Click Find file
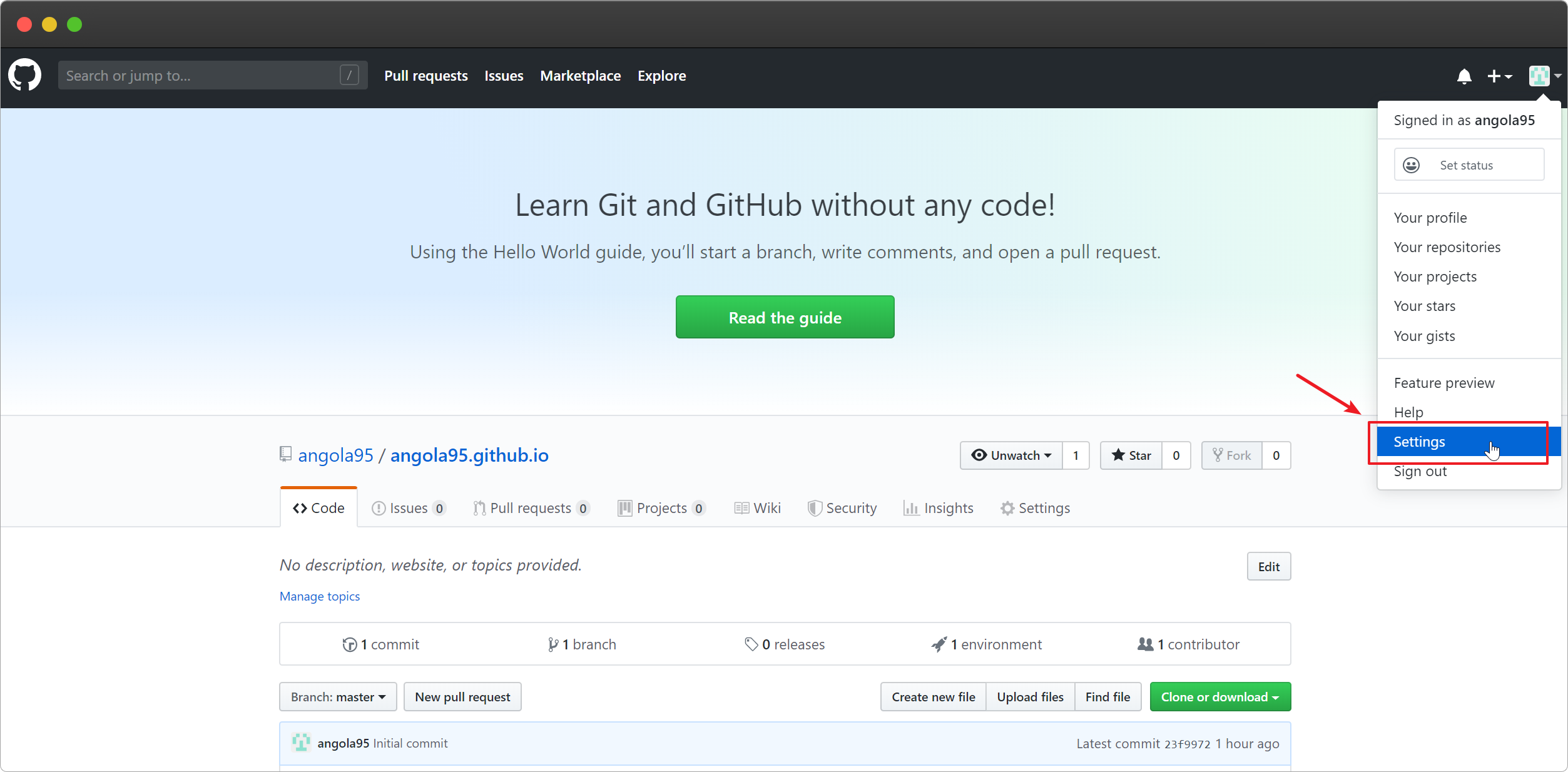Screen dimensions: 1568x772 1108,696
